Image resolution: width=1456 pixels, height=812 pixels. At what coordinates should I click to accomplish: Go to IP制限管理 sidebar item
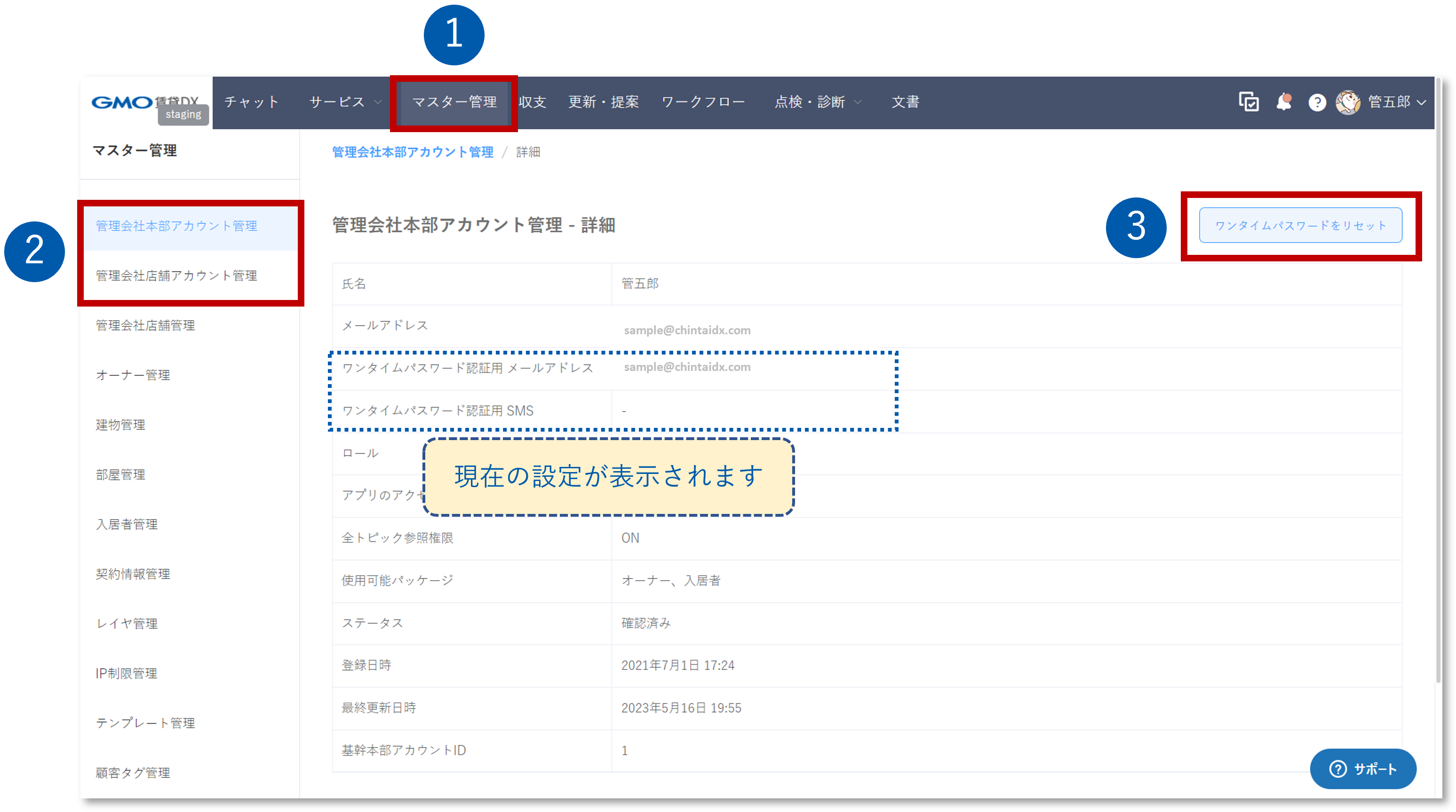pyautogui.click(x=127, y=674)
